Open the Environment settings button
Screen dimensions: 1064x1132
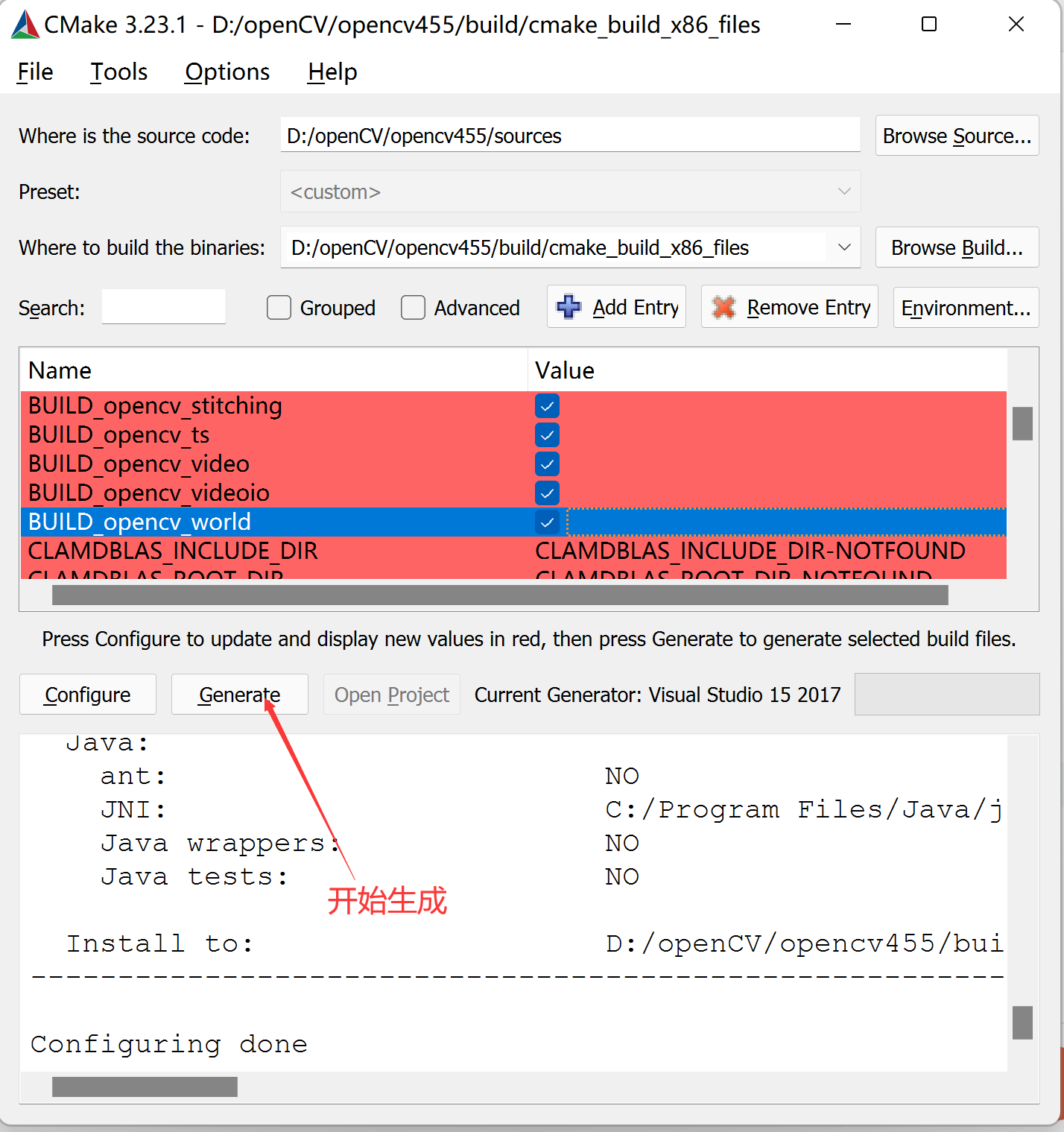coord(966,307)
